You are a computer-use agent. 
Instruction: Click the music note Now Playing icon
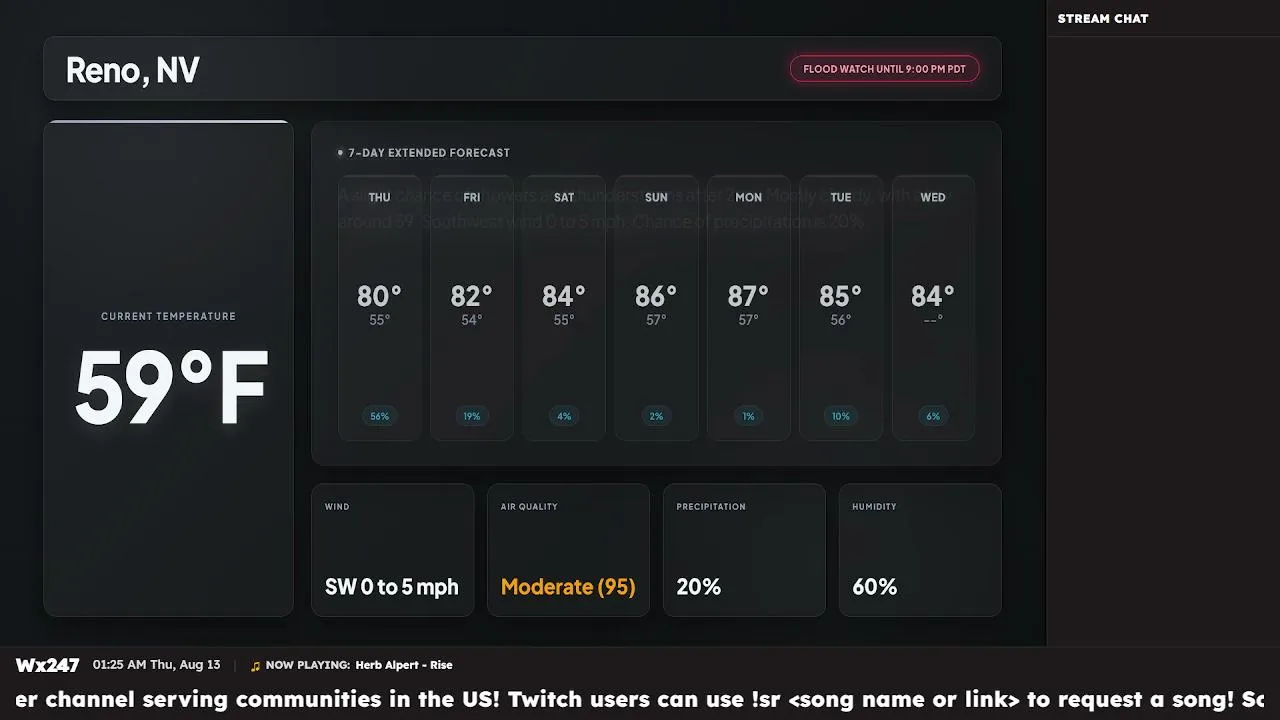[x=255, y=666]
